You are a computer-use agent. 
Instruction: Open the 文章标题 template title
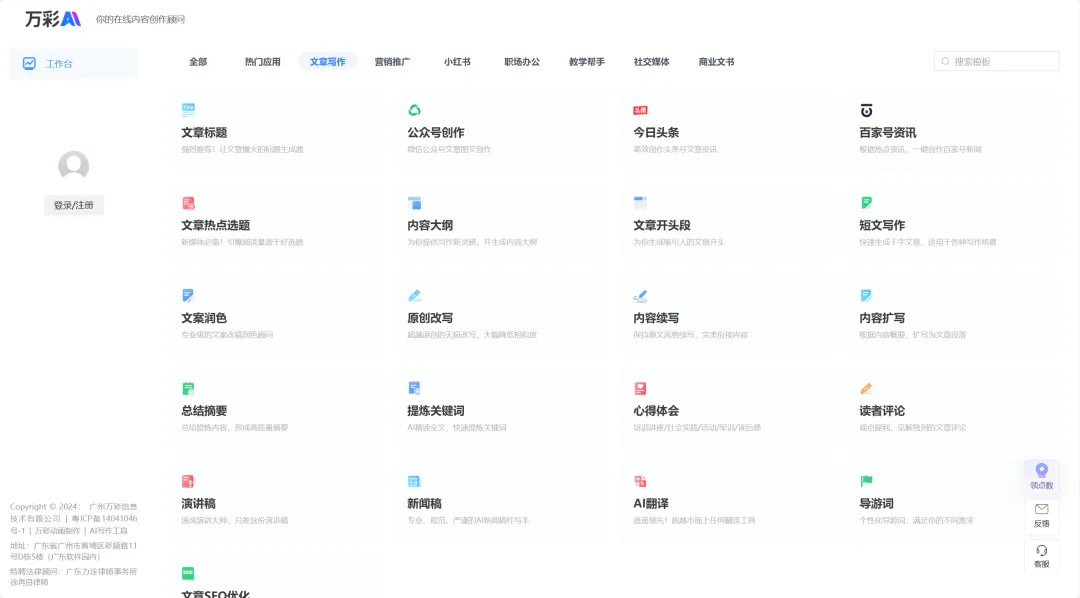204,132
